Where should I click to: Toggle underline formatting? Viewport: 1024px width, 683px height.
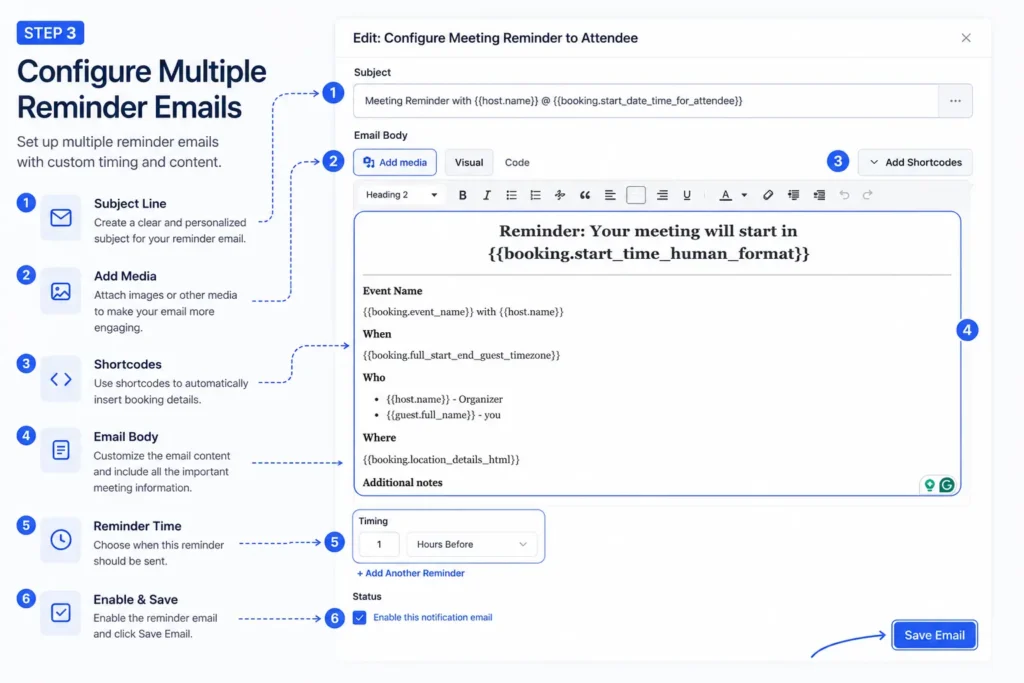coord(686,195)
